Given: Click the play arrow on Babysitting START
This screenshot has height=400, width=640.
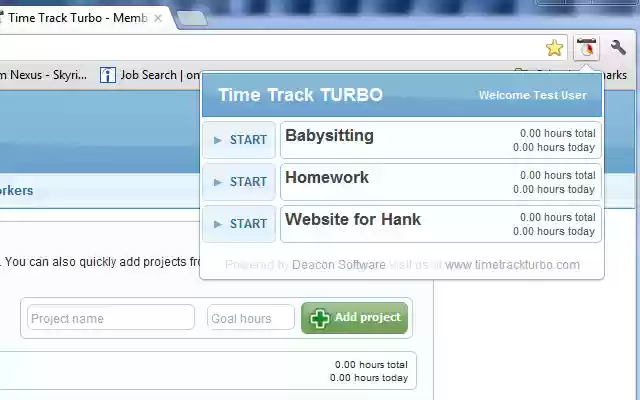Looking at the screenshot, I should coord(218,140).
